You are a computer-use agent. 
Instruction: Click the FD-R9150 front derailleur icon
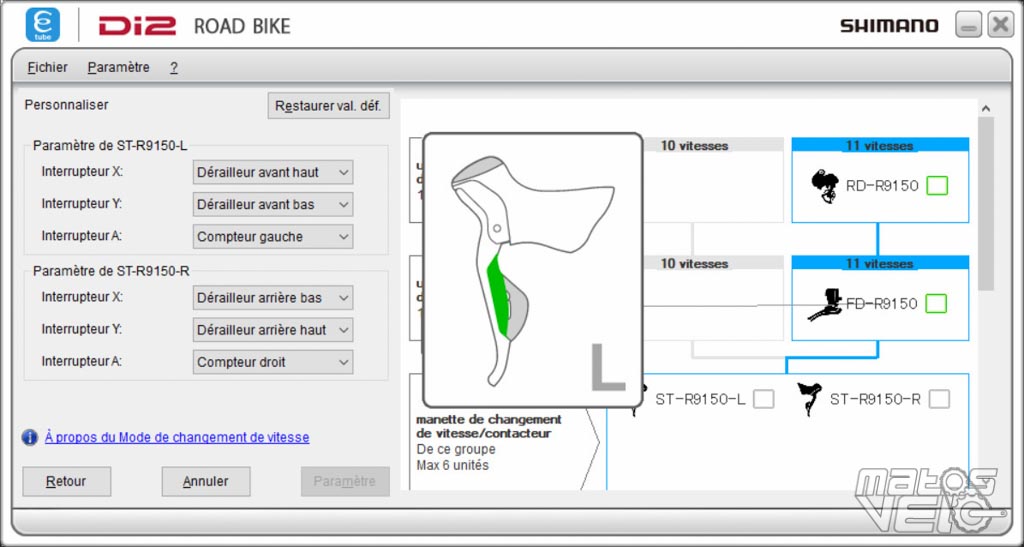[827, 304]
